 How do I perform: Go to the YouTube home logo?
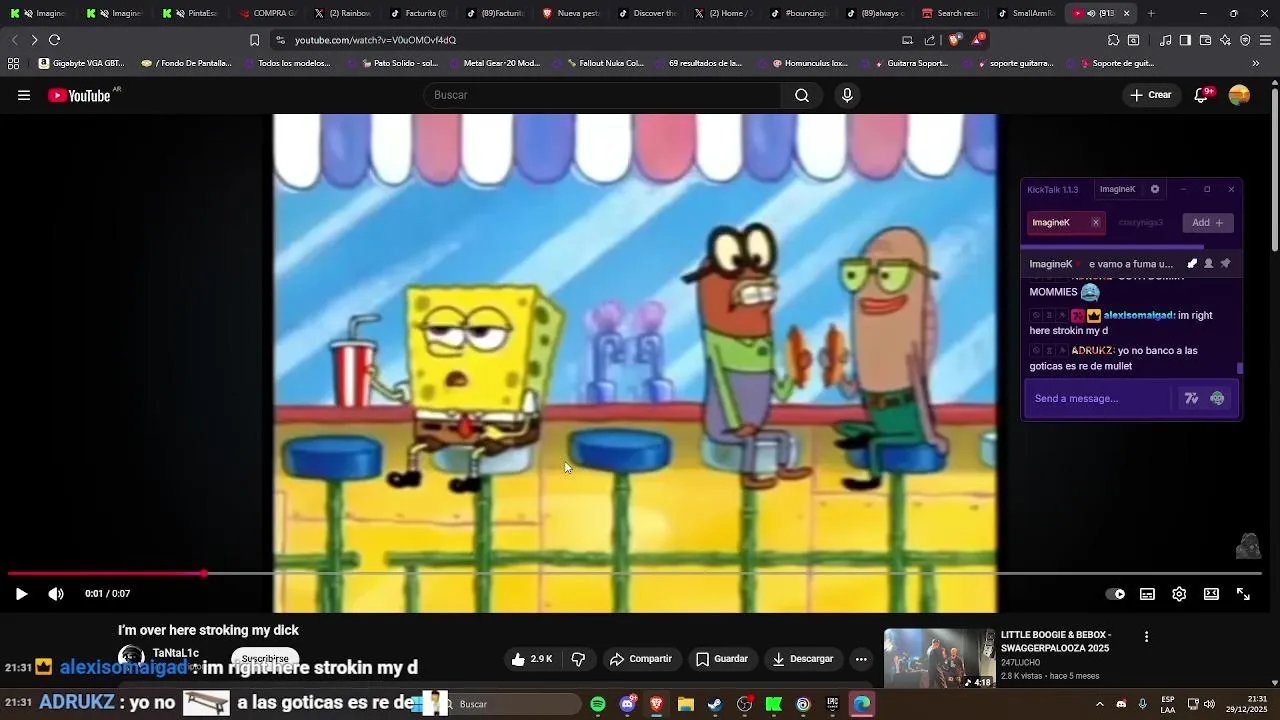tap(80, 96)
